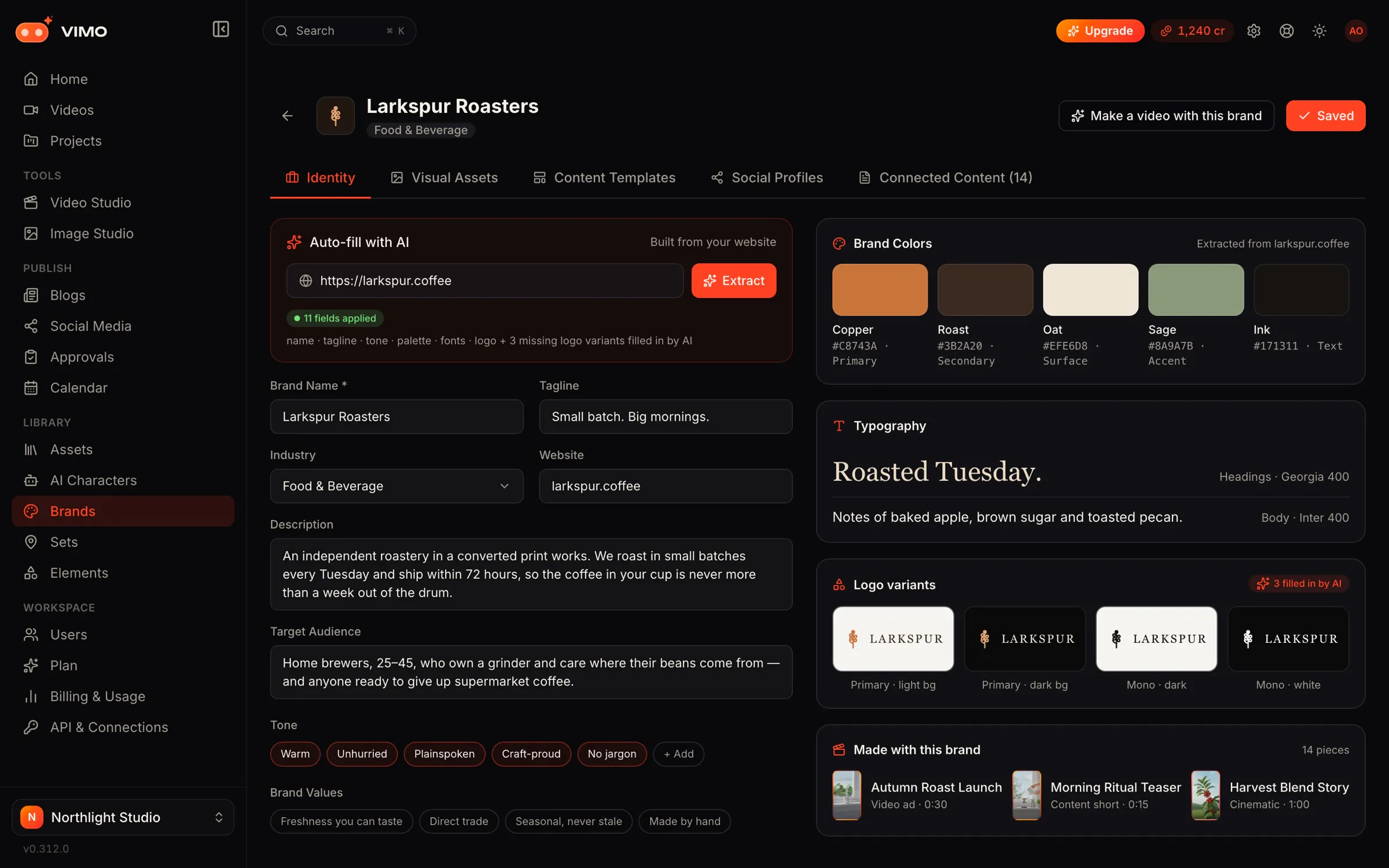Click the VIMO logo
Viewport: 1389px width, 868px height.
61,30
